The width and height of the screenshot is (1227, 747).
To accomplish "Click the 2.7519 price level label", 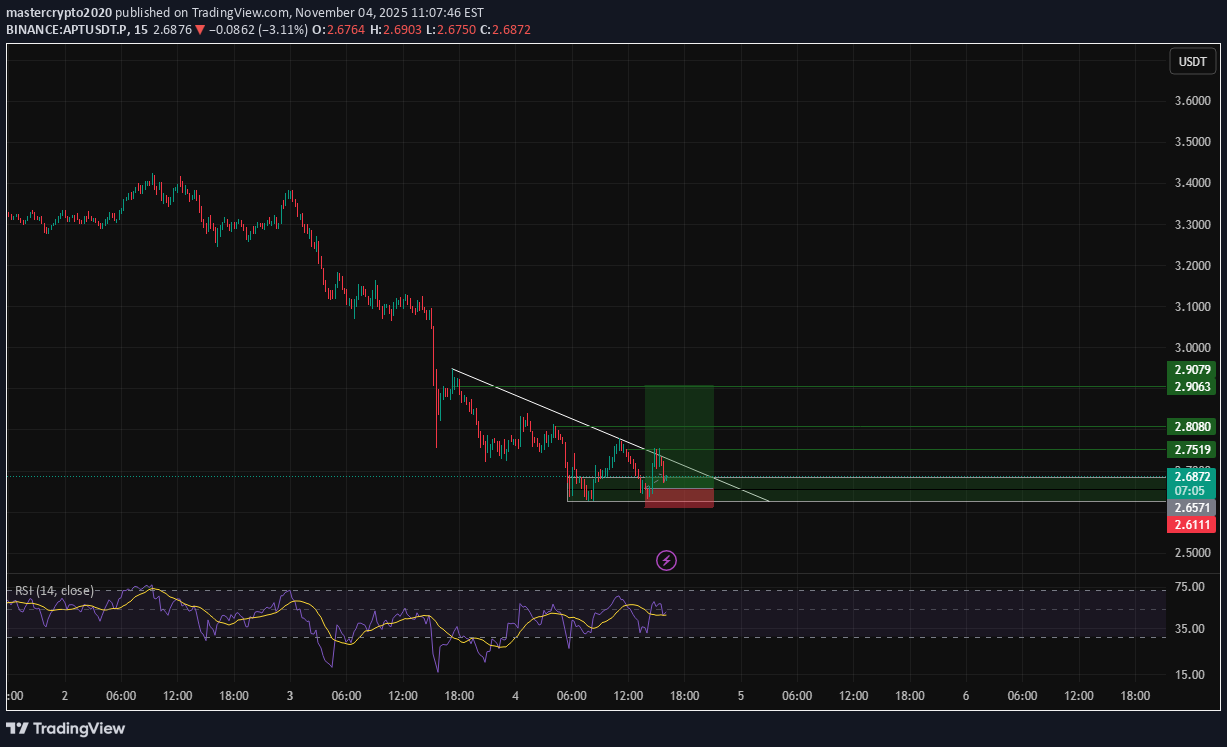I will point(1191,449).
